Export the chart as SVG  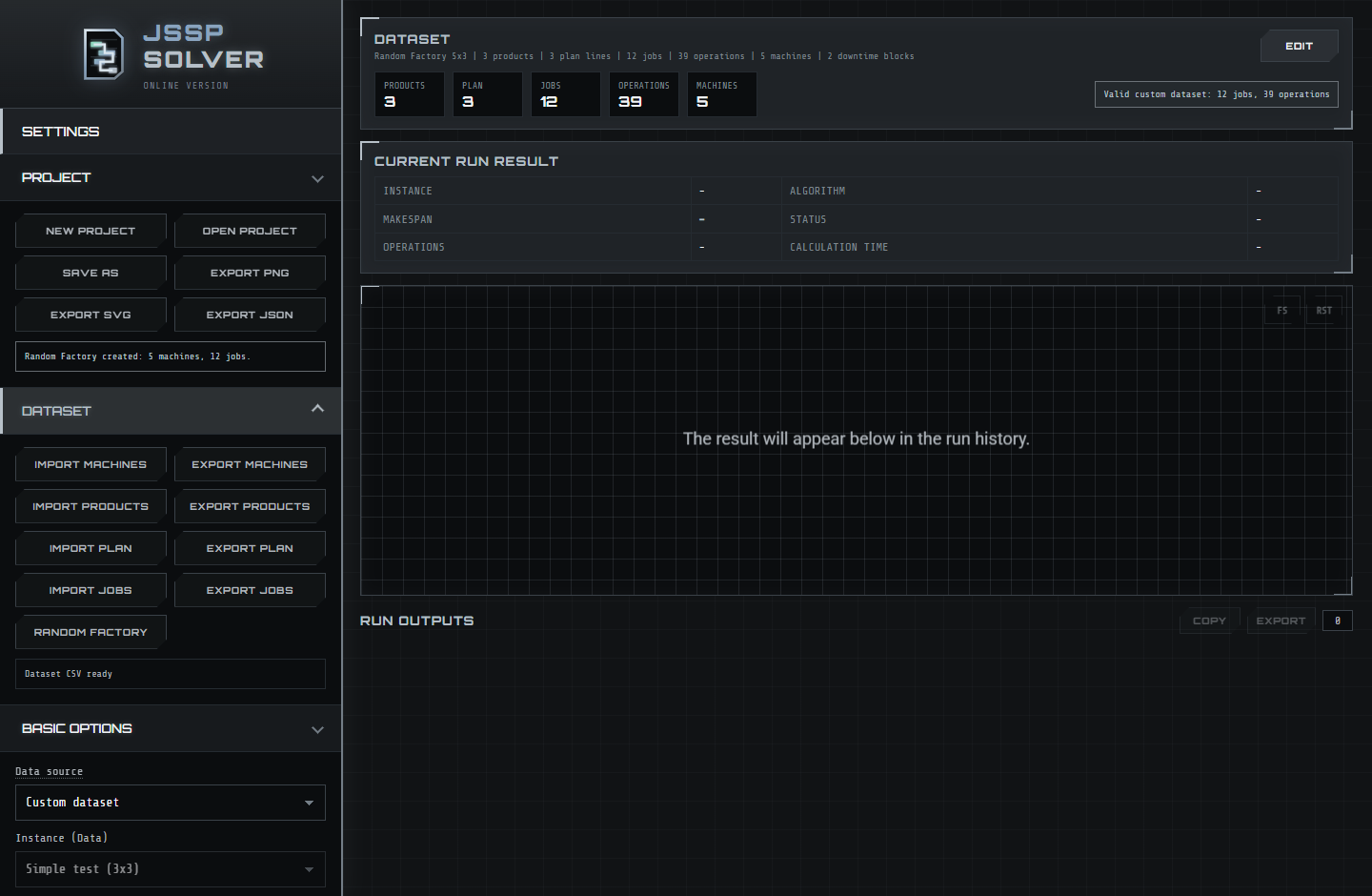[91, 315]
